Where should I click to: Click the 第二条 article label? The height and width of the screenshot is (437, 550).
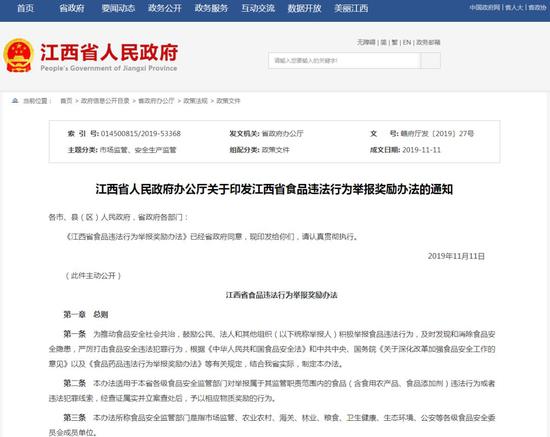point(74,383)
